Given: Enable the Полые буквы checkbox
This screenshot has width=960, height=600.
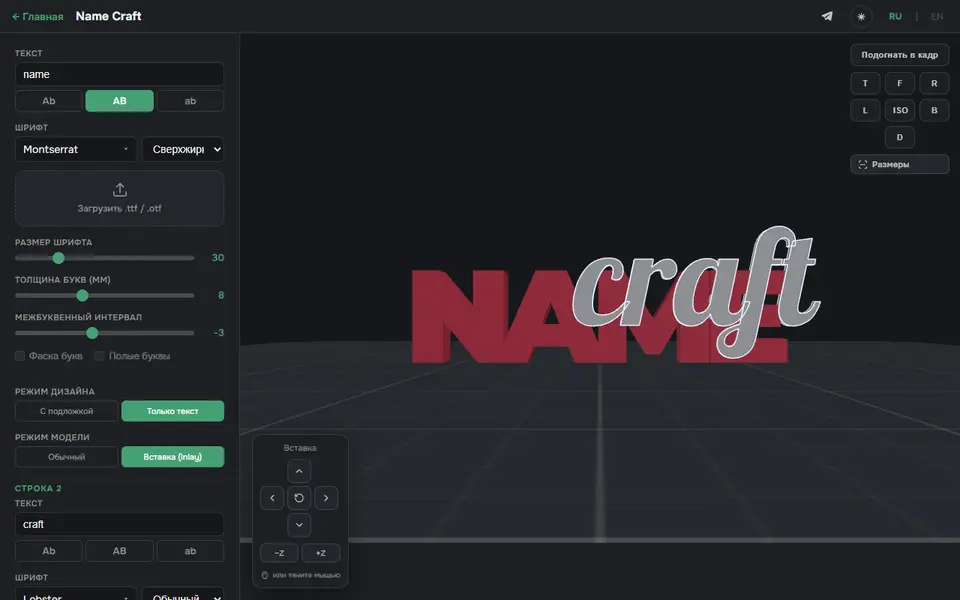Looking at the screenshot, I should (99, 356).
